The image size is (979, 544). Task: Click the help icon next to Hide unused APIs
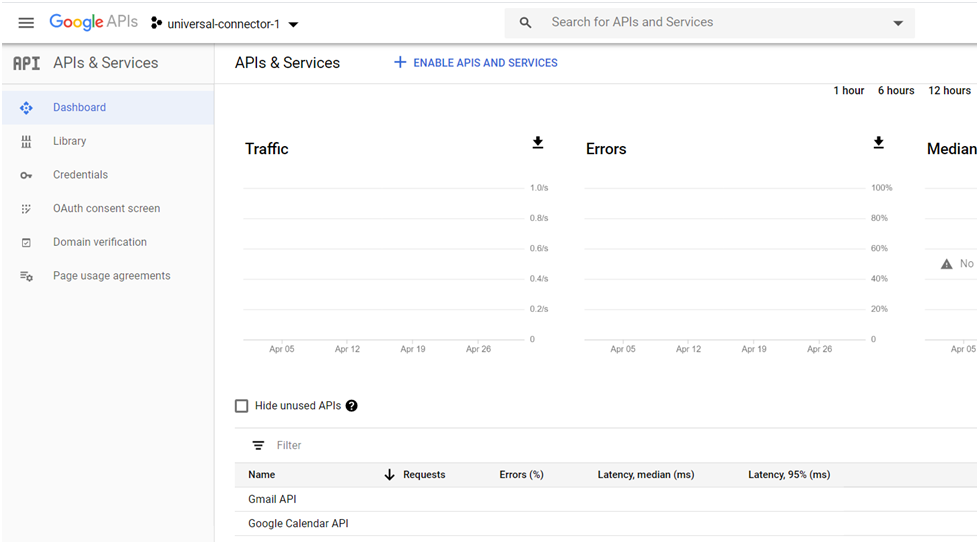pyautogui.click(x=352, y=406)
